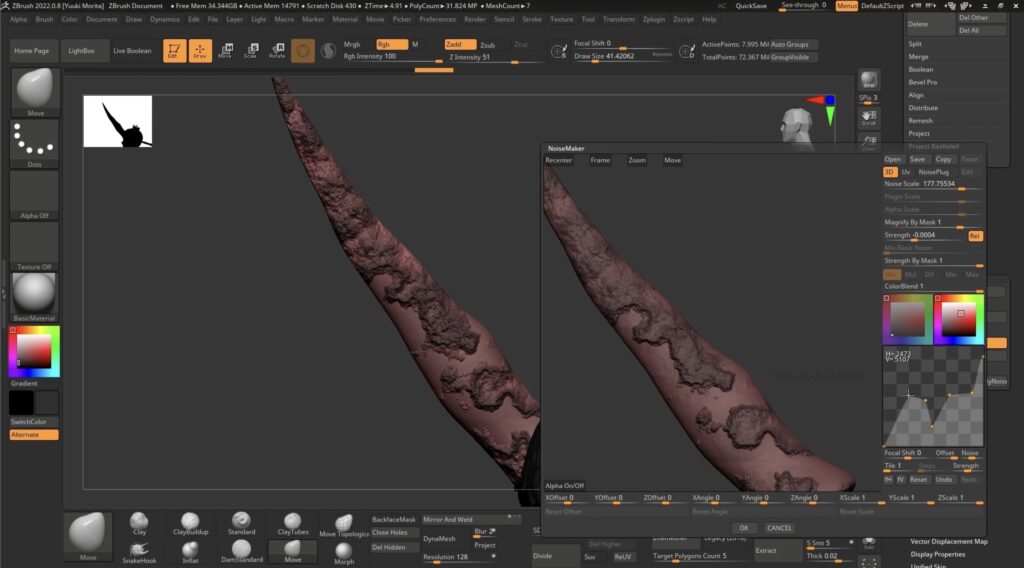Click the Move transform icon in toolbar
Screen dimensions: 1024x568
(225, 50)
